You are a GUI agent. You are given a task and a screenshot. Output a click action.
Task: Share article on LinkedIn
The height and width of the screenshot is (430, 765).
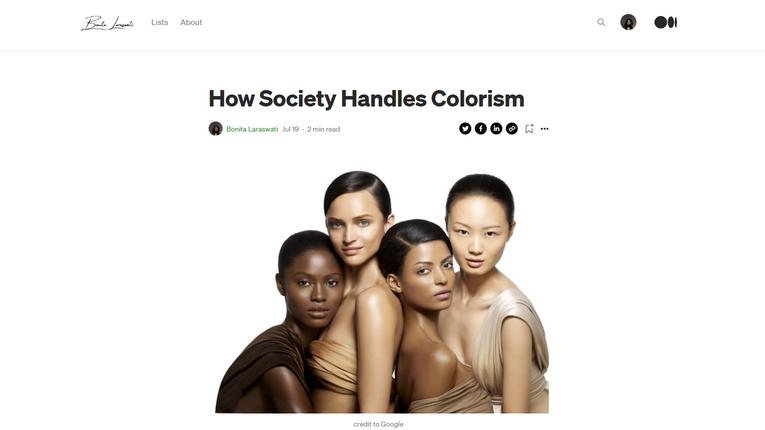[496, 128]
